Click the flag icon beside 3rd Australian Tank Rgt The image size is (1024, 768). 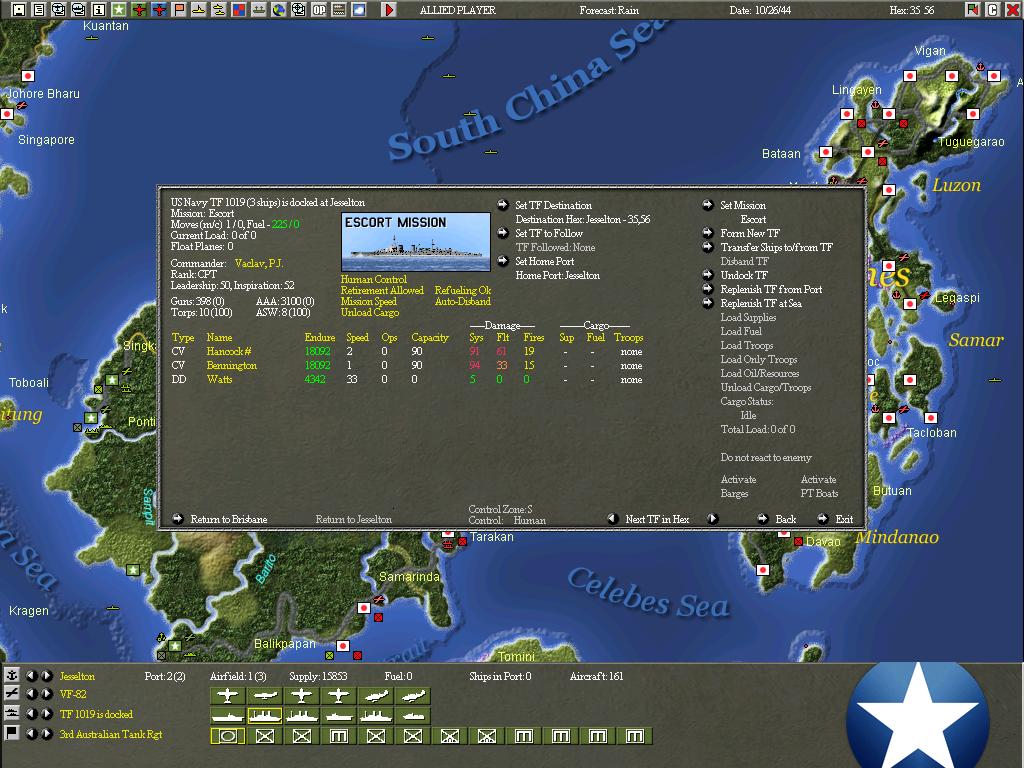[x=12, y=733]
